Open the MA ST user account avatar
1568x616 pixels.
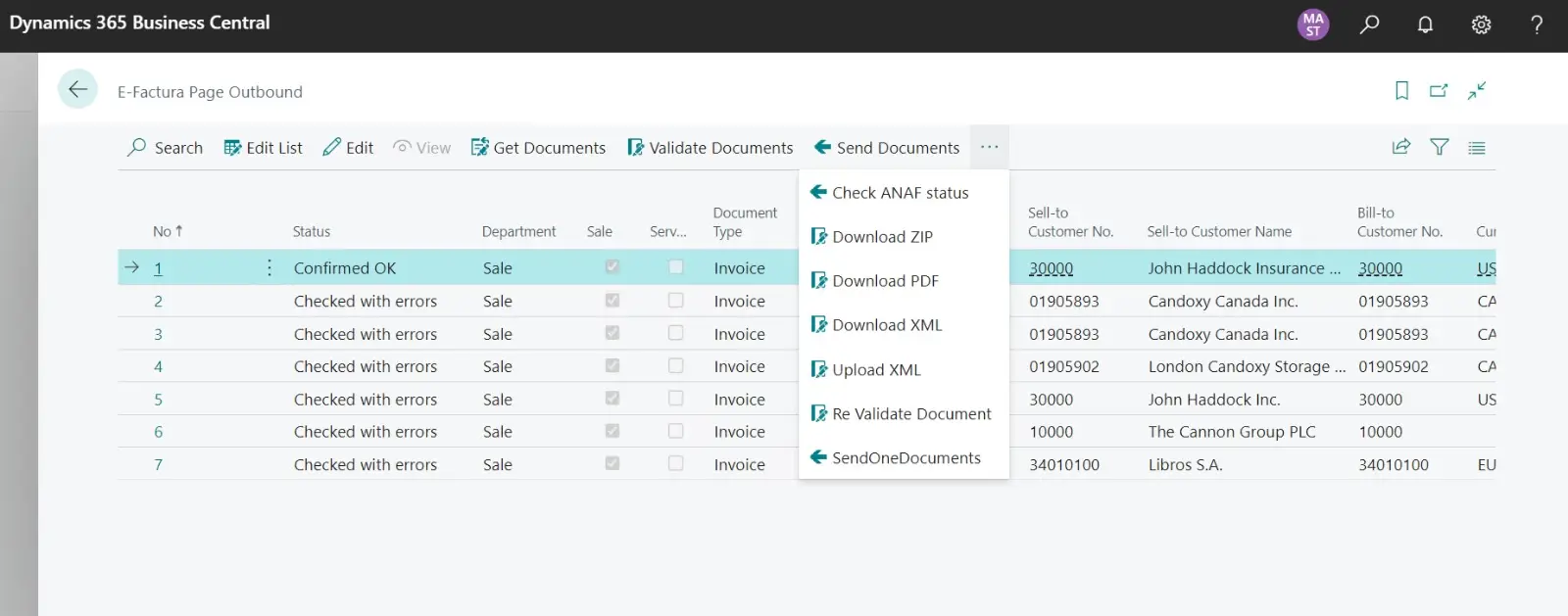tap(1313, 24)
